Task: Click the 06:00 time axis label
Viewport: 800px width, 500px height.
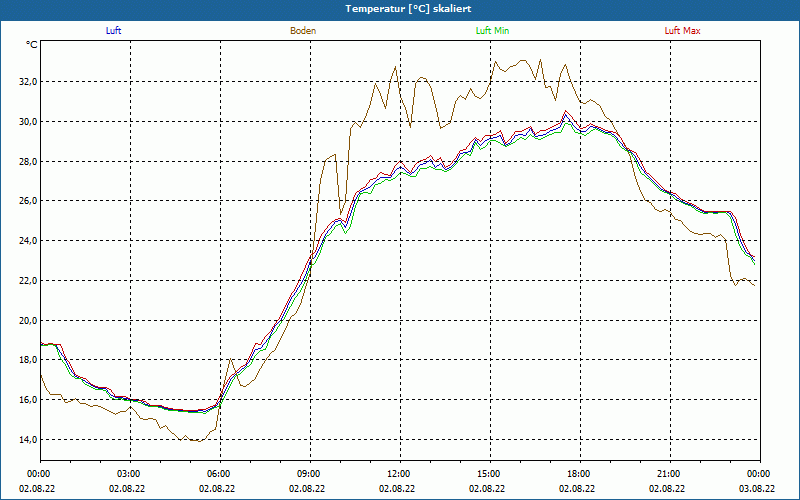Action: (220, 474)
